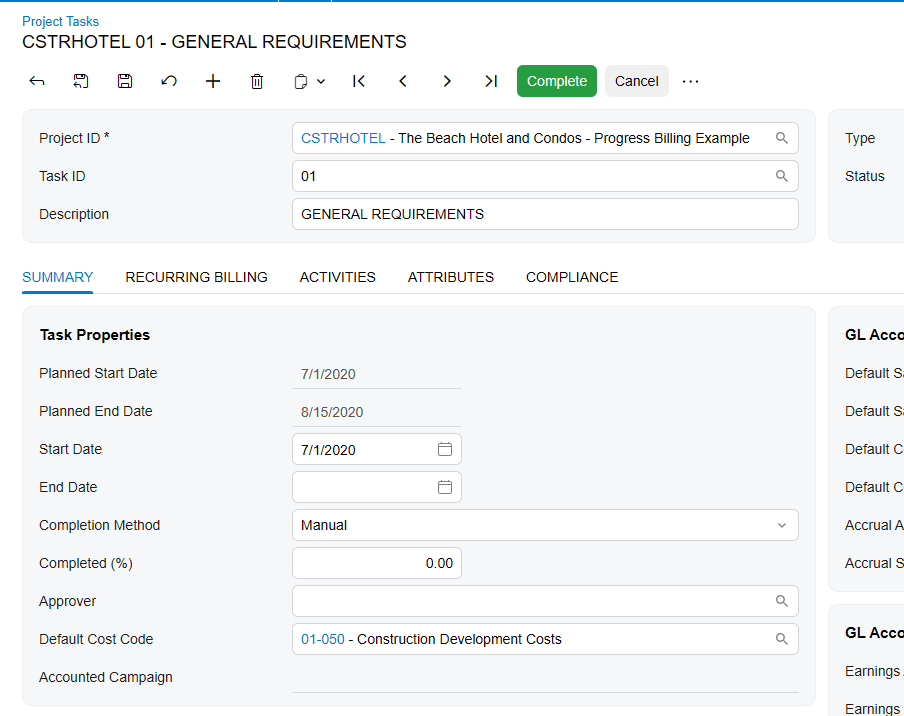Expand the clipboard copy-paste menu chevron
This screenshot has width=904, height=716.
pos(322,81)
